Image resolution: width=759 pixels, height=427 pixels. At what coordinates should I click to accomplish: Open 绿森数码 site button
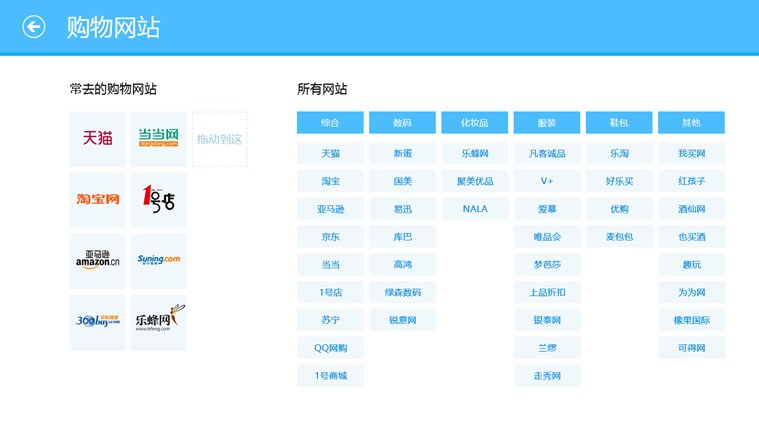click(402, 292)
